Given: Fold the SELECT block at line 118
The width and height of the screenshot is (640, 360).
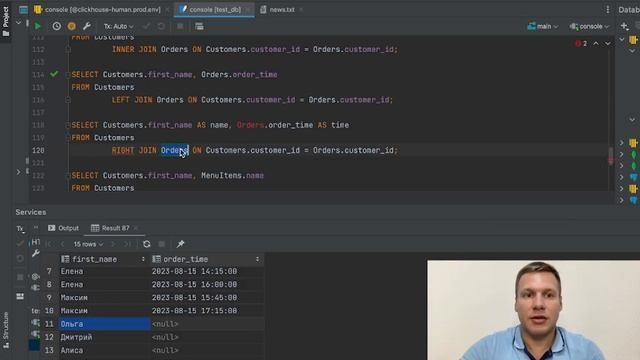Looking at the screenshot, I should [x=68, y=125].
